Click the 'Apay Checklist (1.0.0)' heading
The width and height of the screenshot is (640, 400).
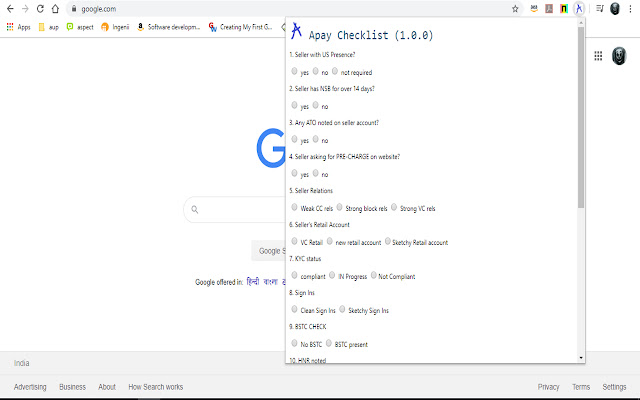point(371,36)
